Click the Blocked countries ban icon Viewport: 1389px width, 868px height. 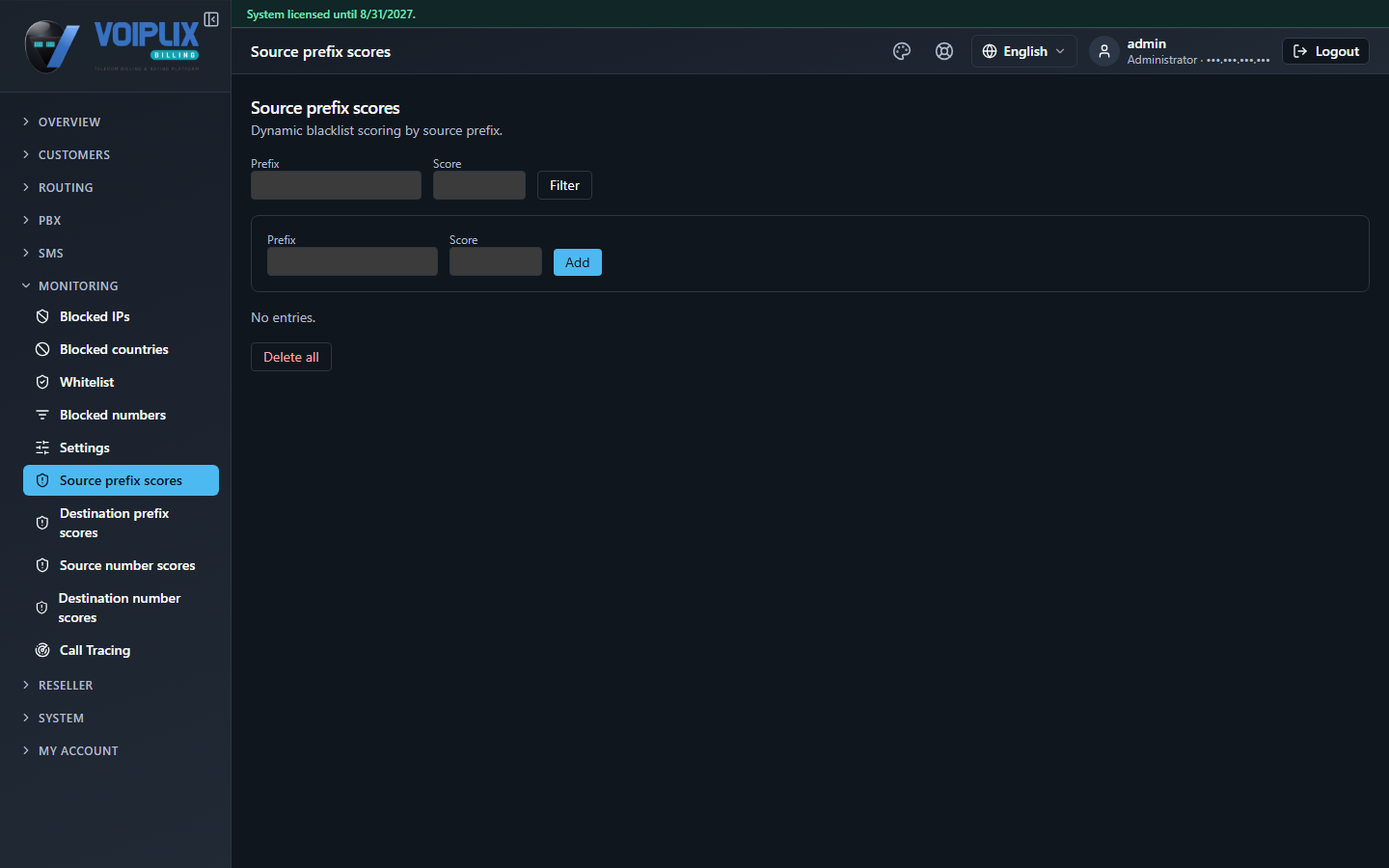pos(42,349)
